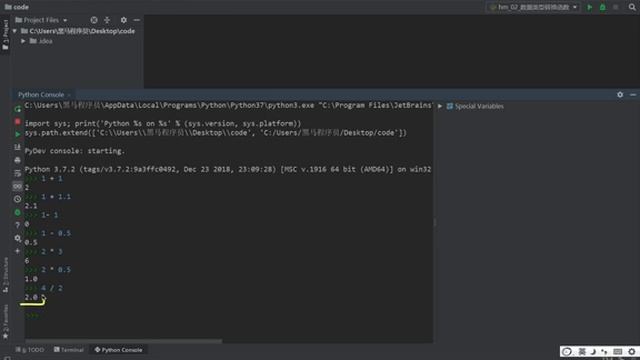640x360 pixels.
Task: Open Project panel settings gear
Action: (x=124, y=20)
